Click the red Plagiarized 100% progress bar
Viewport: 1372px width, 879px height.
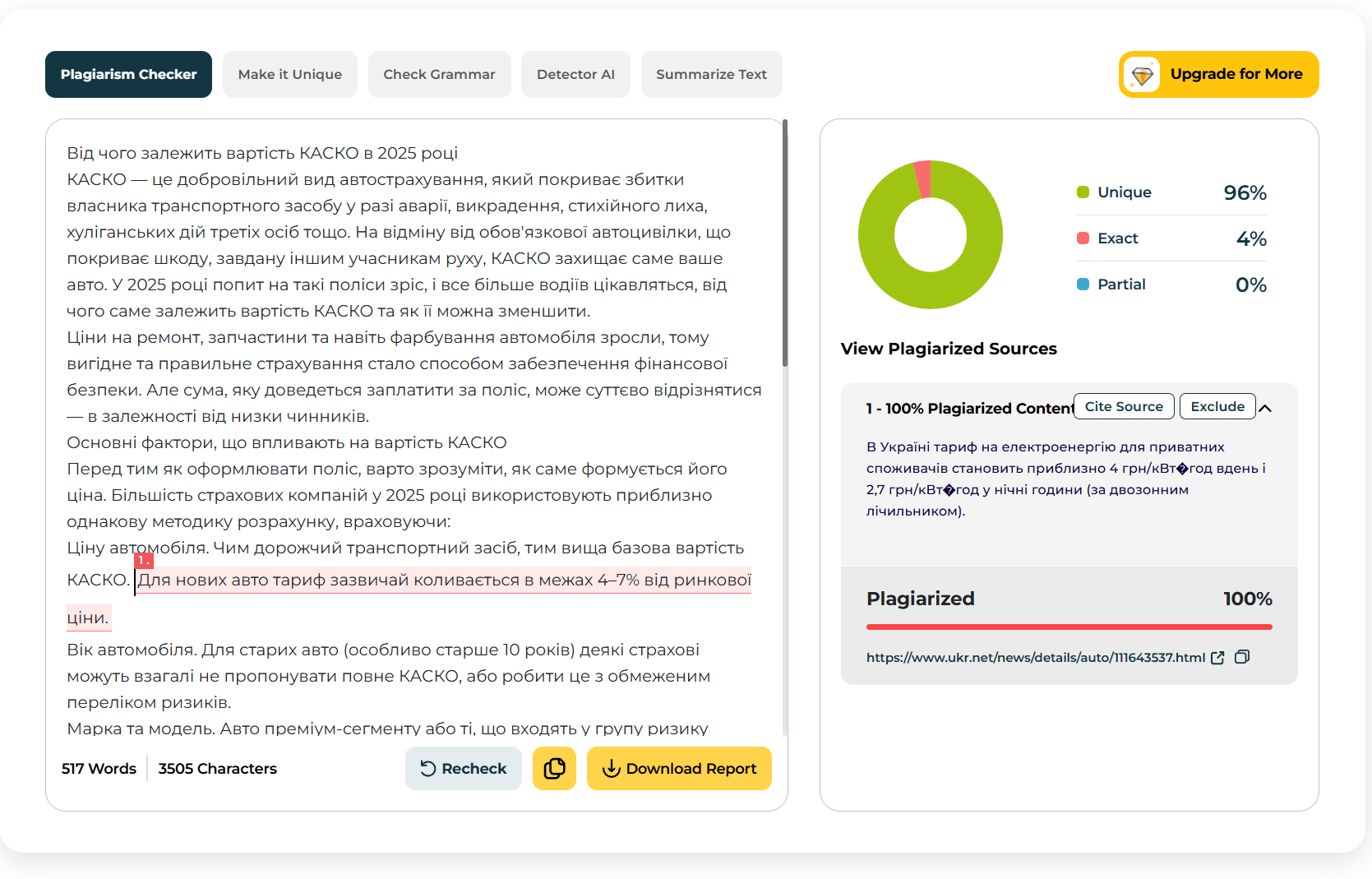coord(1069,627)
